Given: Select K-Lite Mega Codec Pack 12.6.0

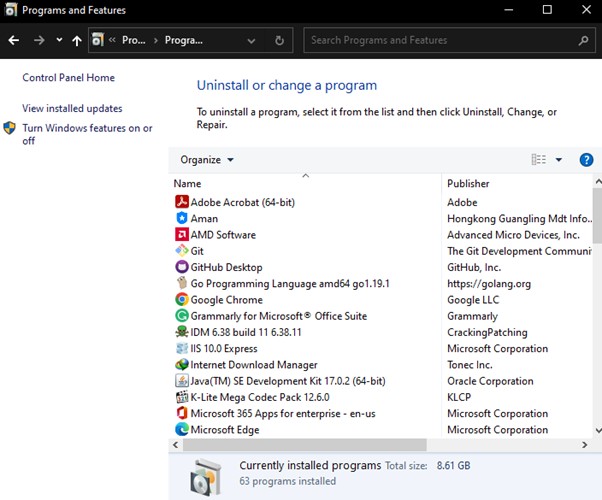Looking at the screenshot, I should [x=260, y=397].
